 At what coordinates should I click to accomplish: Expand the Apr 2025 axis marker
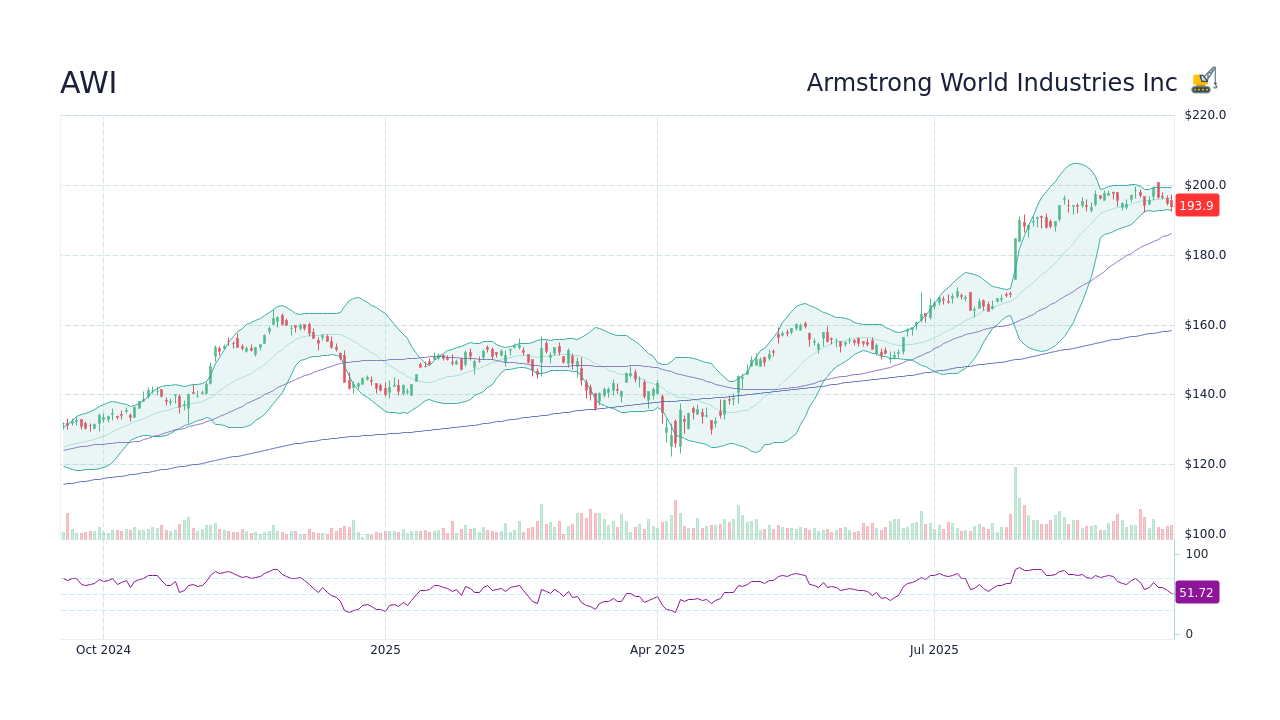click(x=657, y=649)
